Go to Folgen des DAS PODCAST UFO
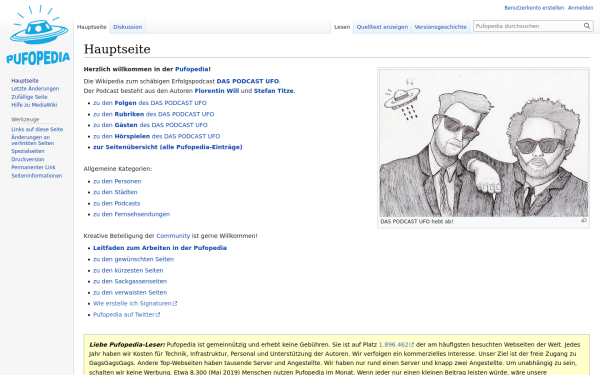The height and width of the screenshot is (375, 600). click(x=150, y=103)
